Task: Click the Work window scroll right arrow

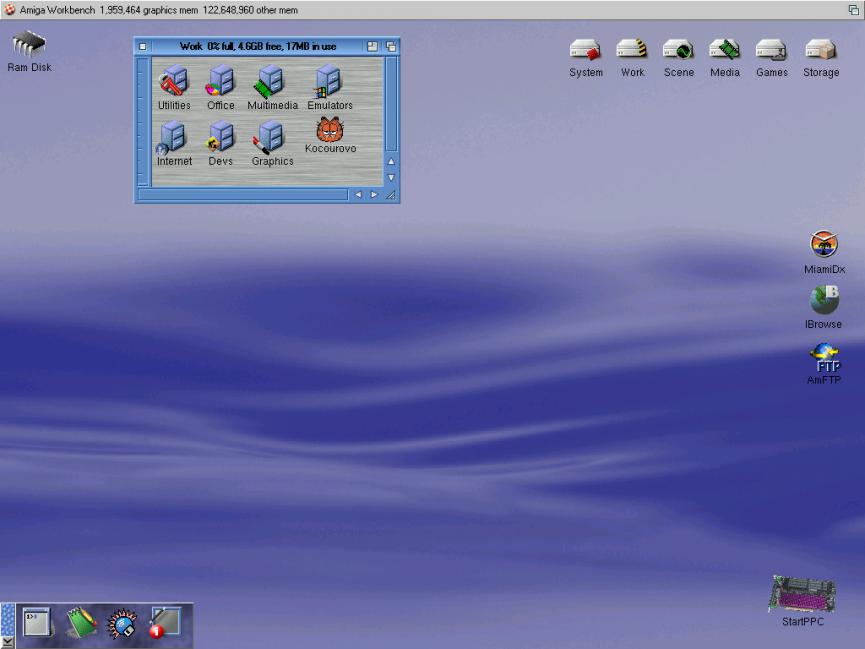Action: (x=375, y=195)
